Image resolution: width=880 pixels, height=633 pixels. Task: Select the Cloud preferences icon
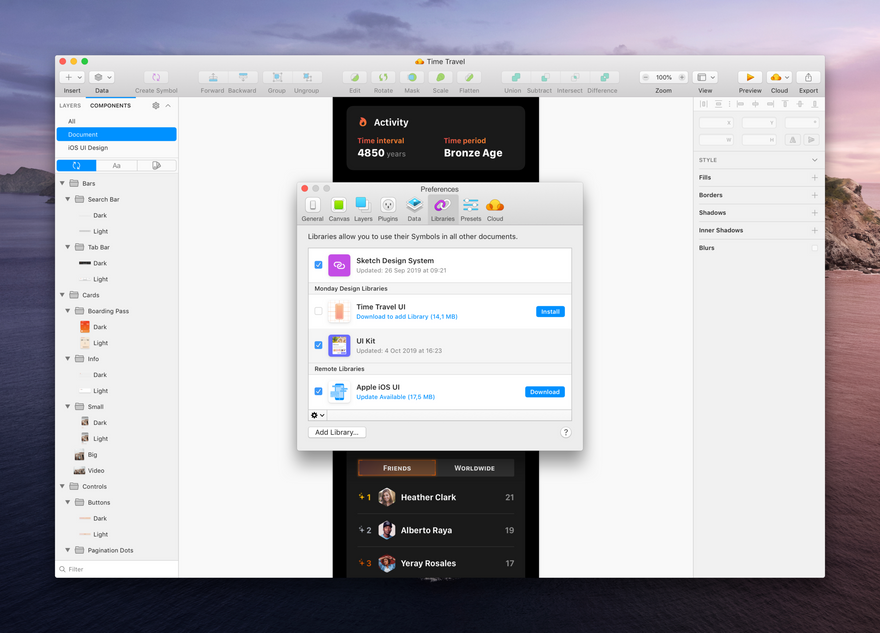tap(494, 209)
